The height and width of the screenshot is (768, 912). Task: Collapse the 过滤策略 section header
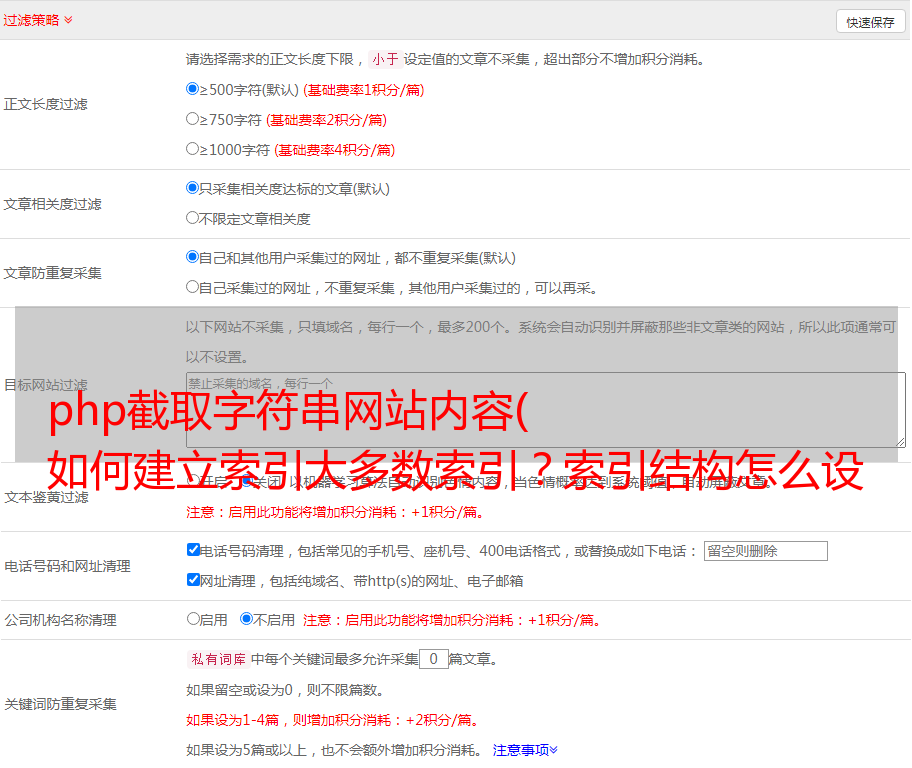[38, 20]
